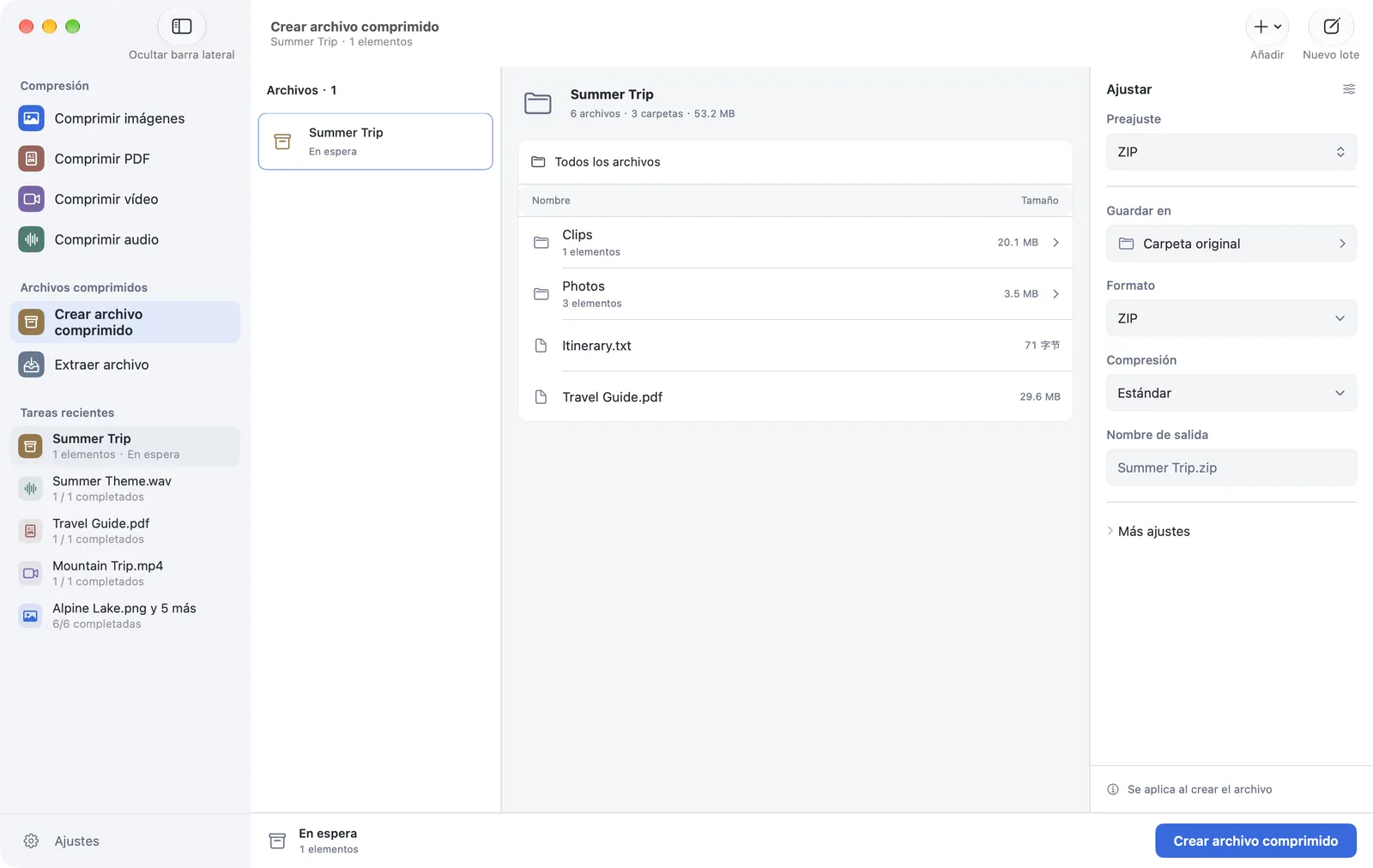Select the Travel Guide.pdf file row
The image size is (1373, 868).
coord(795,397)
